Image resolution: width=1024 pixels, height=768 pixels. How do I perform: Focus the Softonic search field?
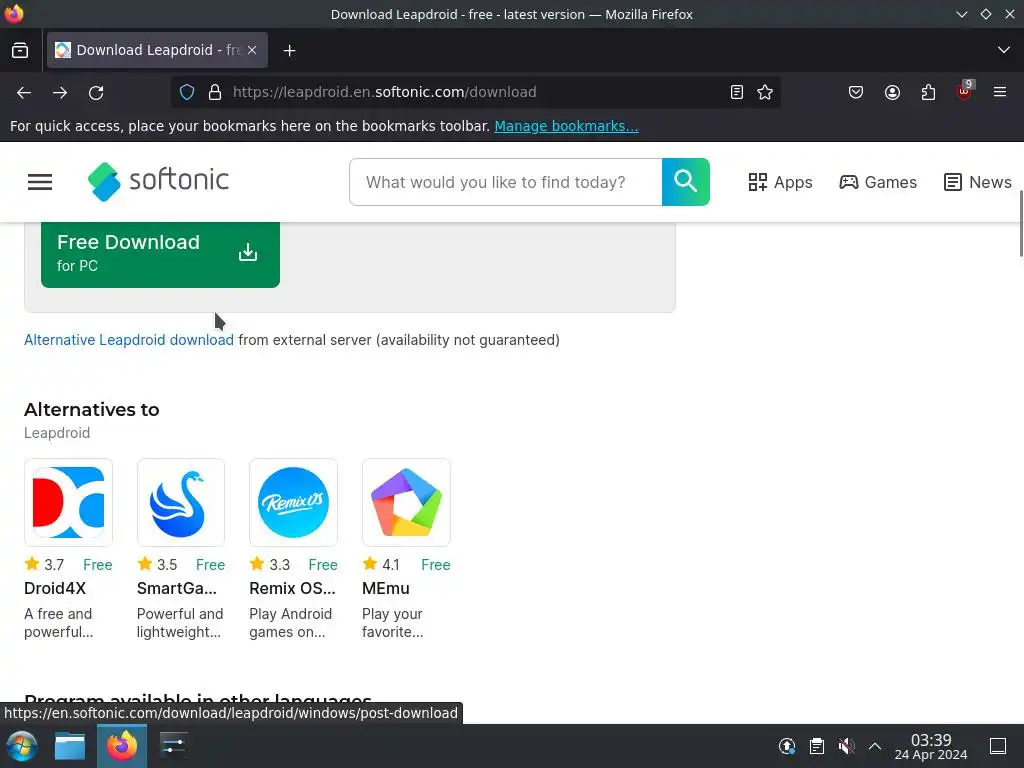coord(505,182)
